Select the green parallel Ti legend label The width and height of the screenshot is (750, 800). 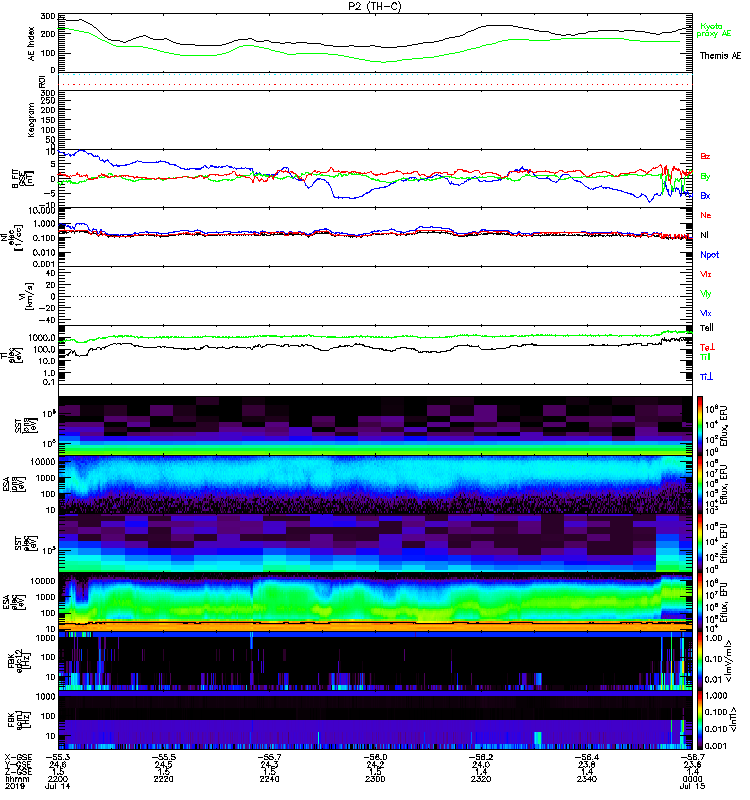click(x=705, y=357)
